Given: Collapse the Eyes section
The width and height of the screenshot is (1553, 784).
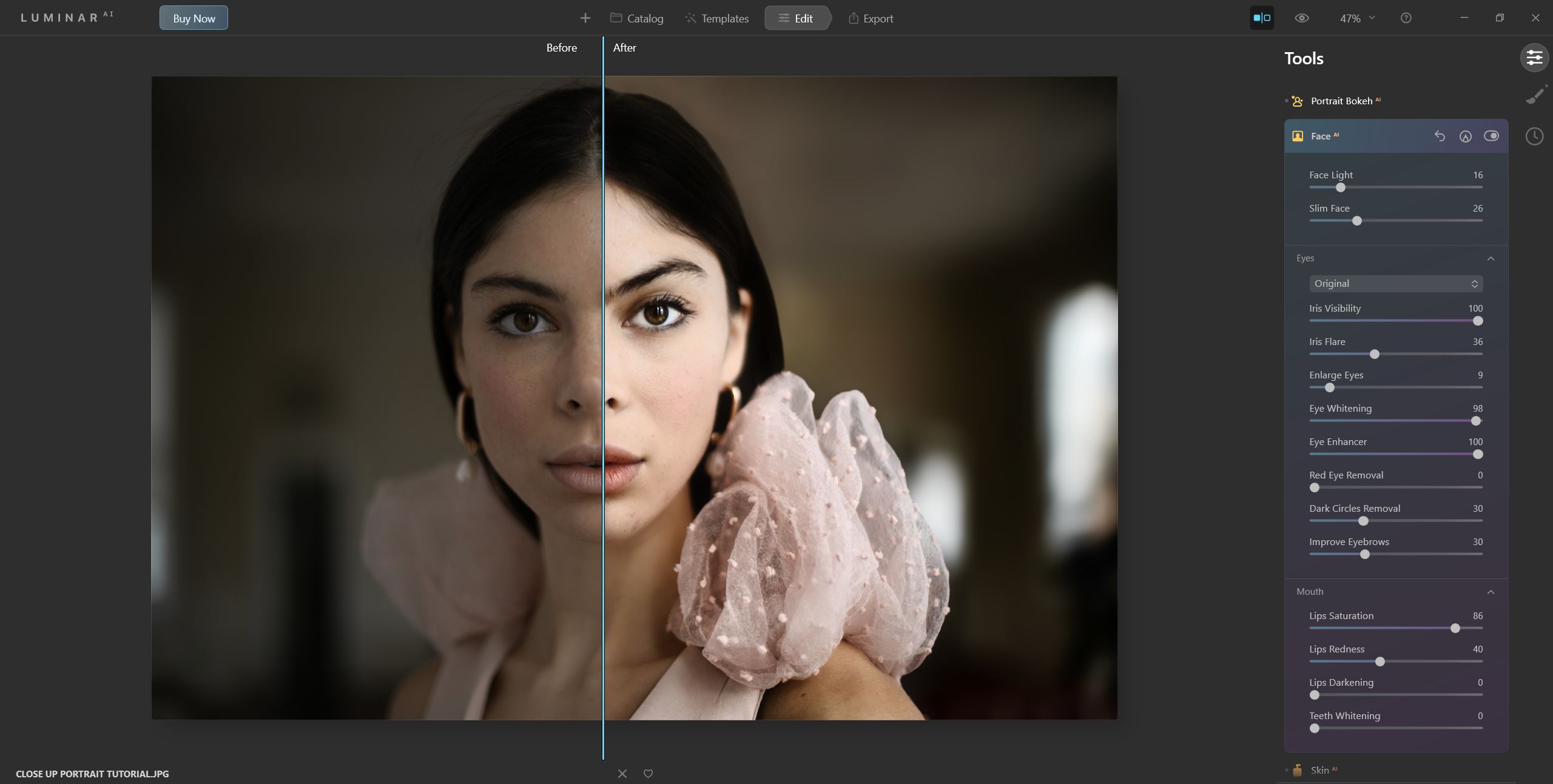Looking at the screenshot, I should click(1491, 258).
